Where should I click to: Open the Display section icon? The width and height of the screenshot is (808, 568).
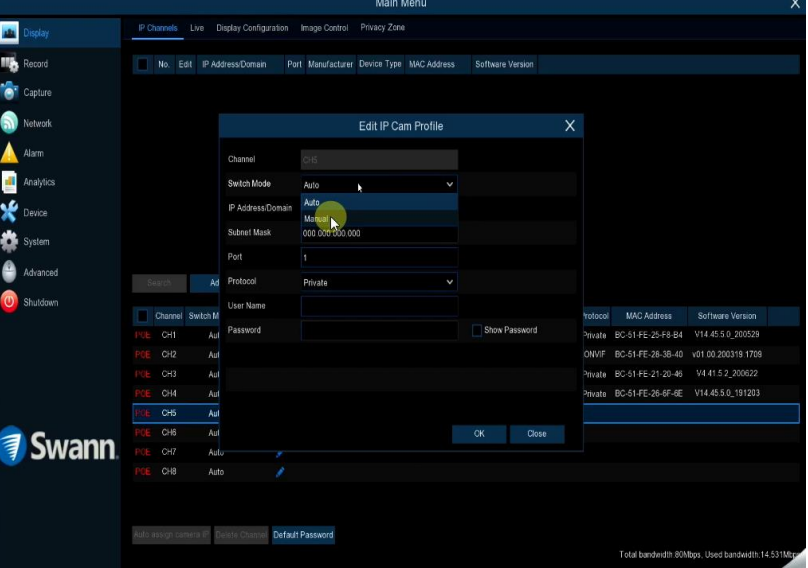point(10,33)
